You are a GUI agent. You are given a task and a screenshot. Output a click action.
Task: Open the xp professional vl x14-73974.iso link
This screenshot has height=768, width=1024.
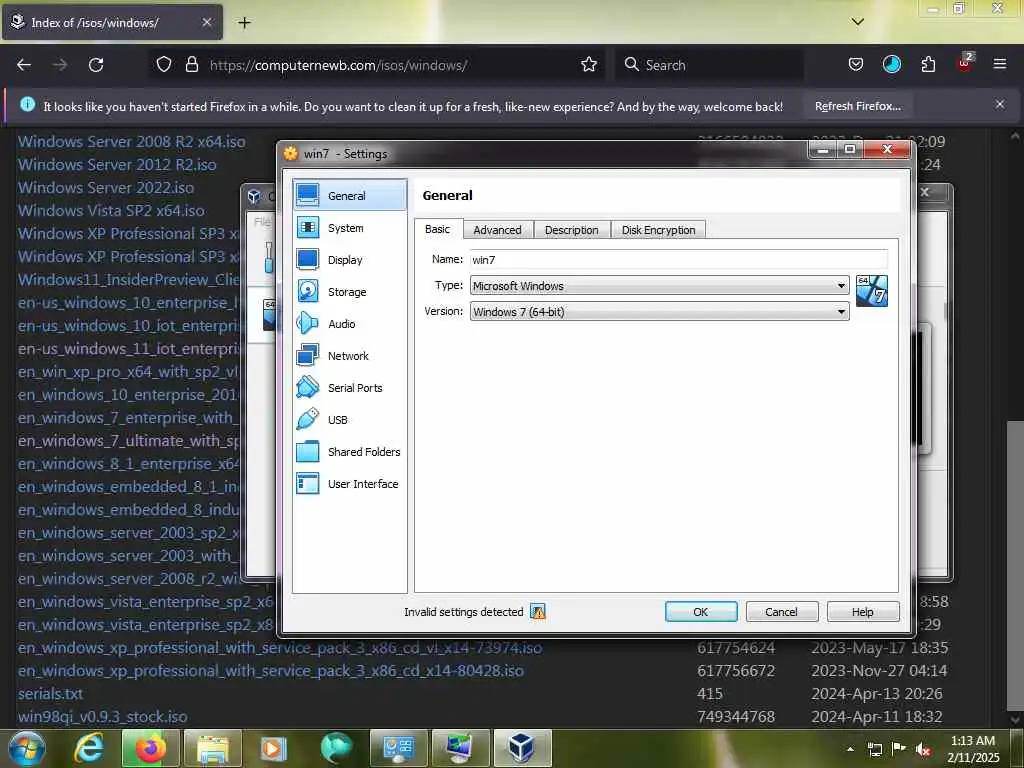pos(280,648)
